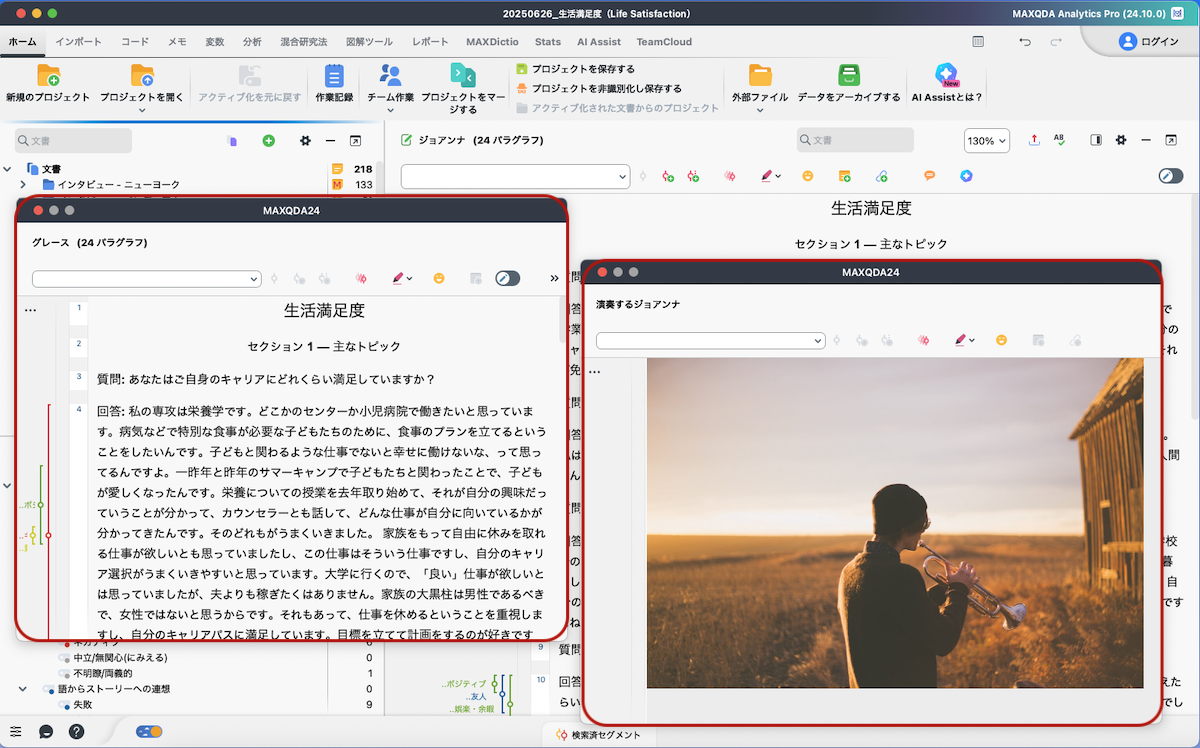Open the comment bubble in ジョアンナ toolbar
The width and height of the screenshot is (1200, 748).
[x=929, y=176]
